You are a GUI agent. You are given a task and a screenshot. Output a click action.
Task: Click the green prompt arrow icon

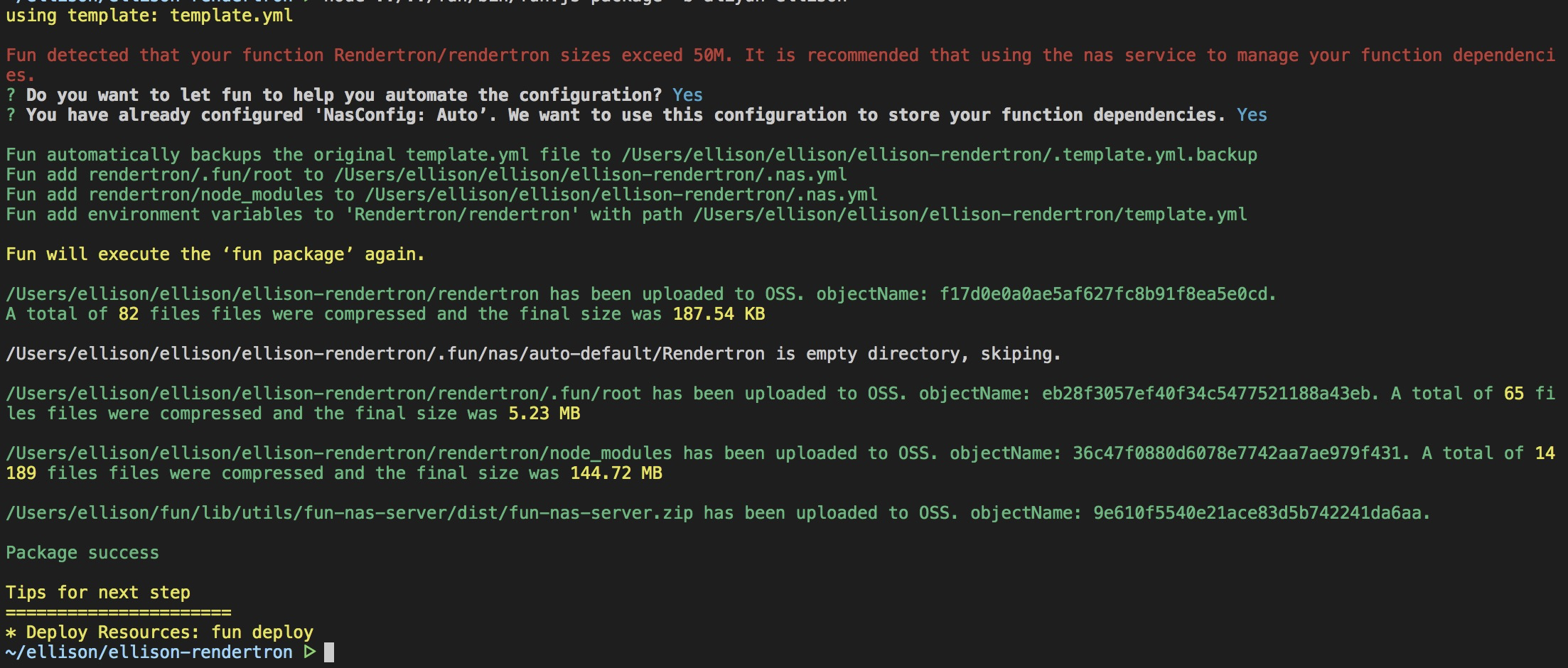(x=309, y=652)
